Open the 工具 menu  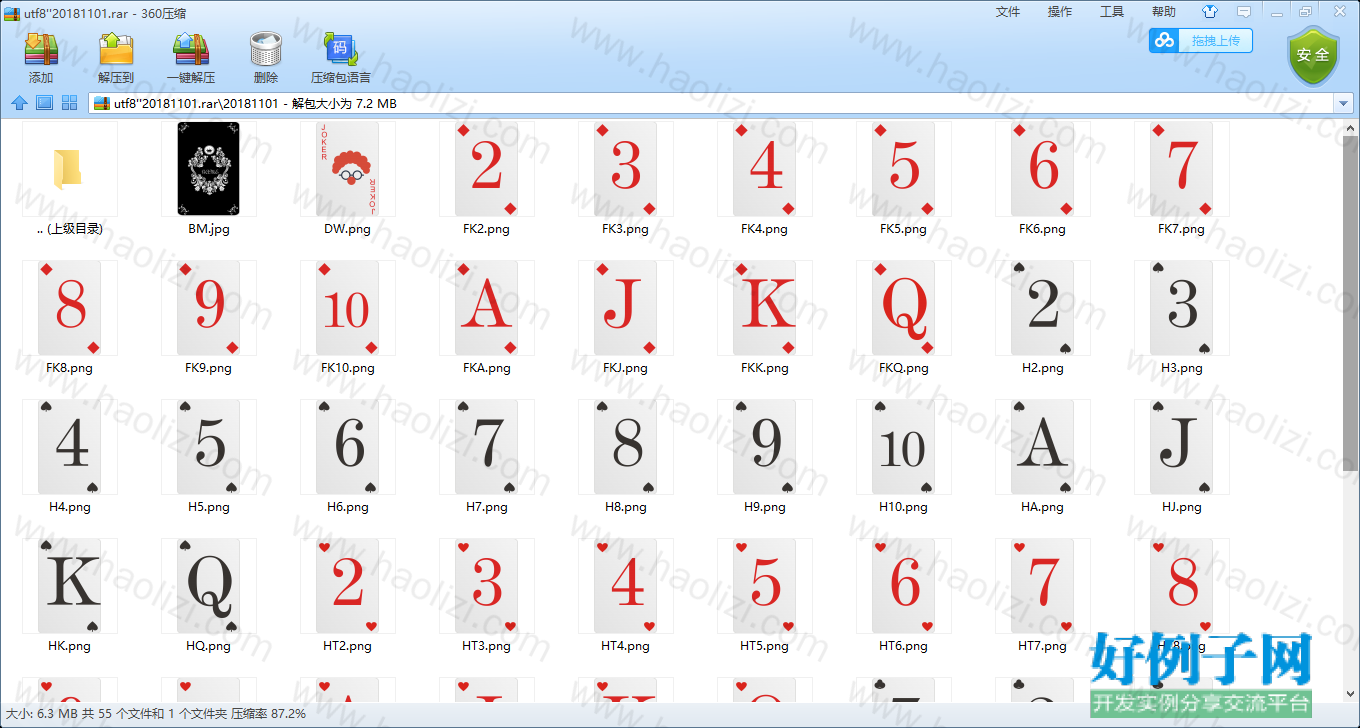pyautogui.click(x=1112, y=12)
